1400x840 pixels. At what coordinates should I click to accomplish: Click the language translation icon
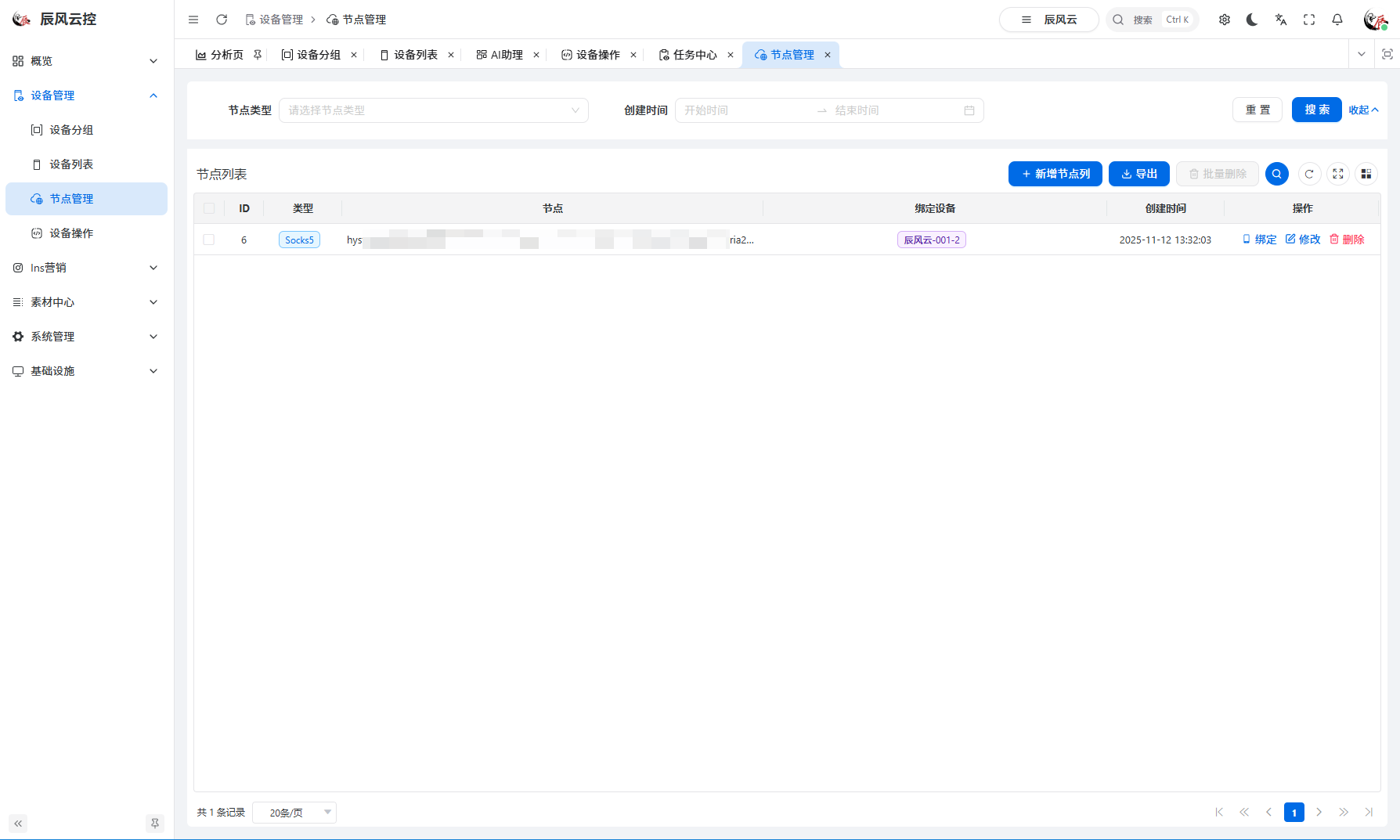tap(1281, 20)
